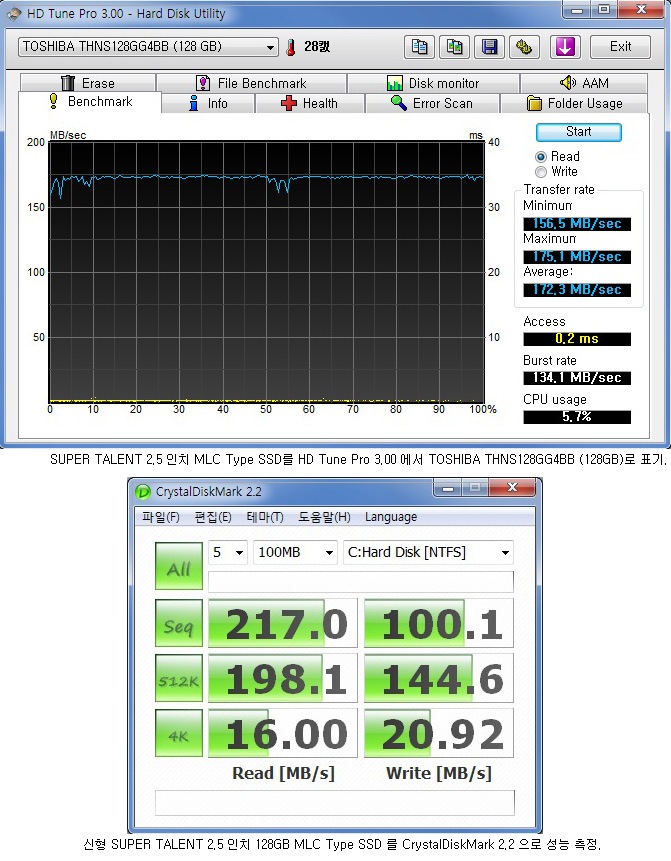Switch to the File Benchmark tab

[x=251, y=83]
